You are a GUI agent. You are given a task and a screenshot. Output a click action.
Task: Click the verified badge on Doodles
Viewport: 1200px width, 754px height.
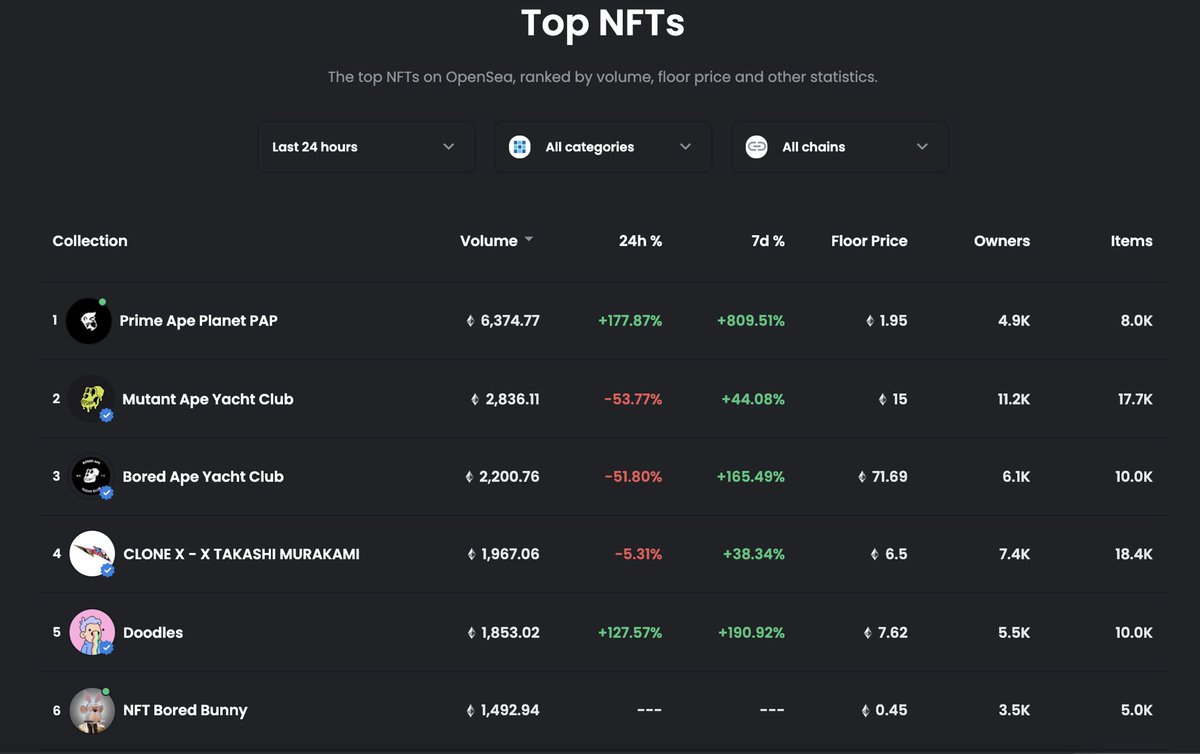104,645
